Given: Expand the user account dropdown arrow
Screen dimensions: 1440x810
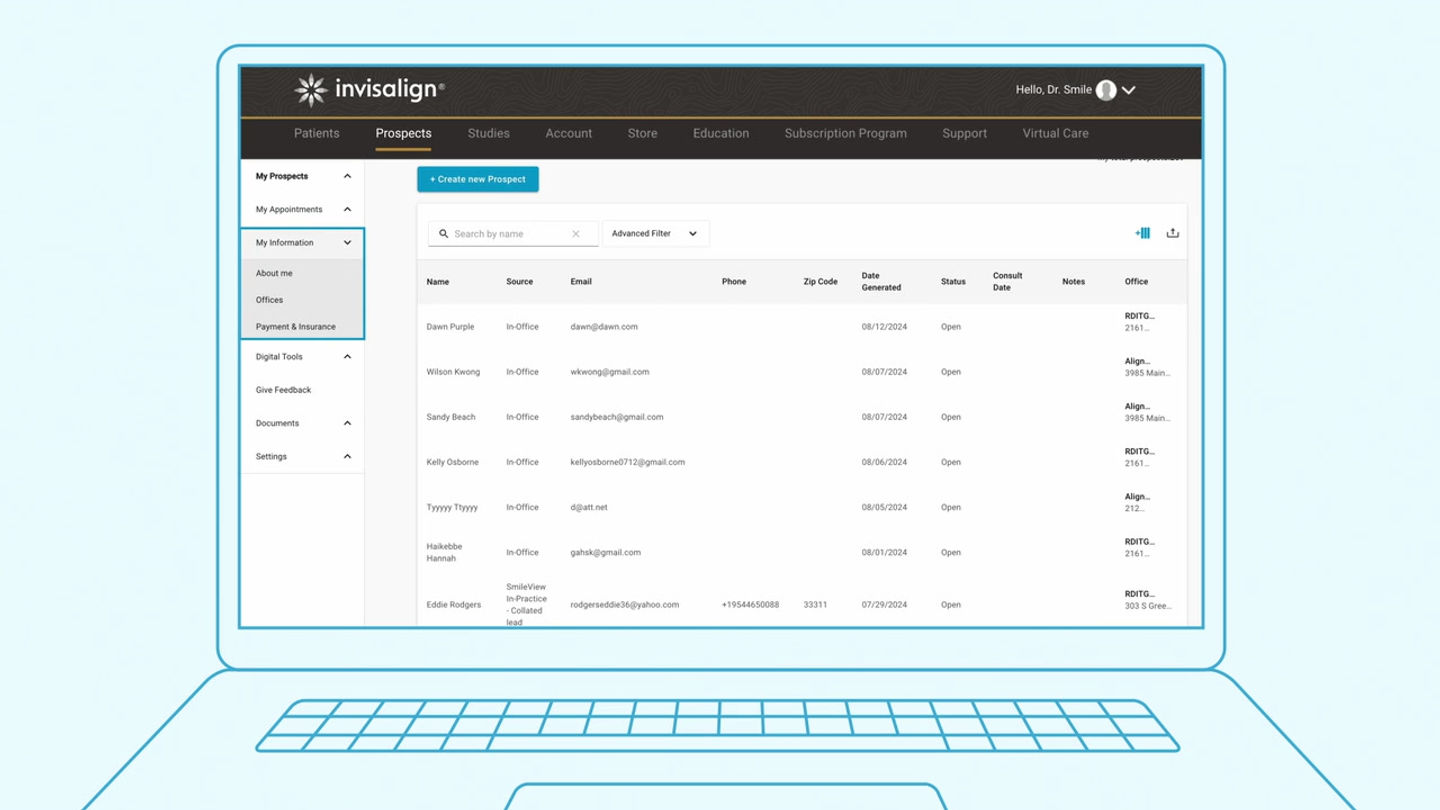Looking at the screenshot, I should click(1129, 90).
